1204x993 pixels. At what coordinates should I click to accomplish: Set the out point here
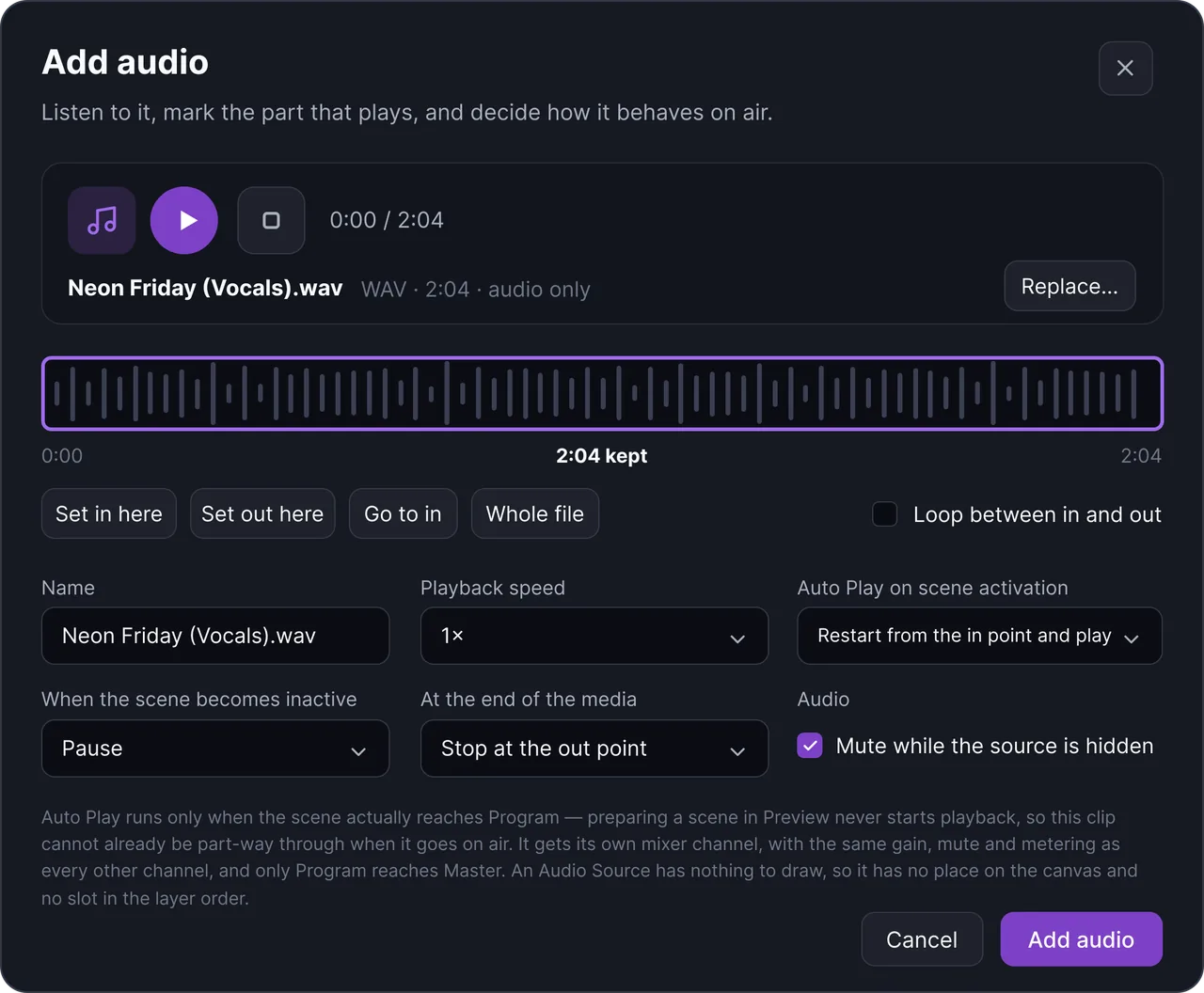click(x=262, y=513)
